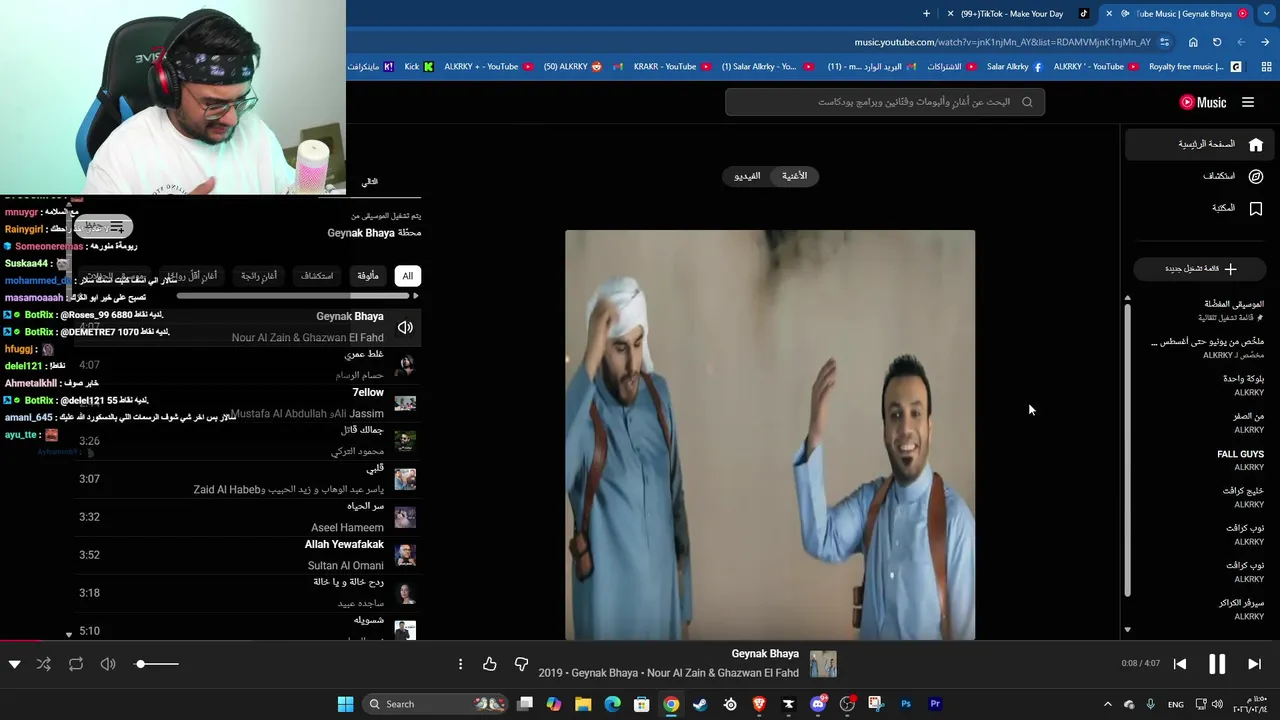The image size is (1280, 720).
Task: Open the التالي (Up next) tab
Action: point(369,182)
